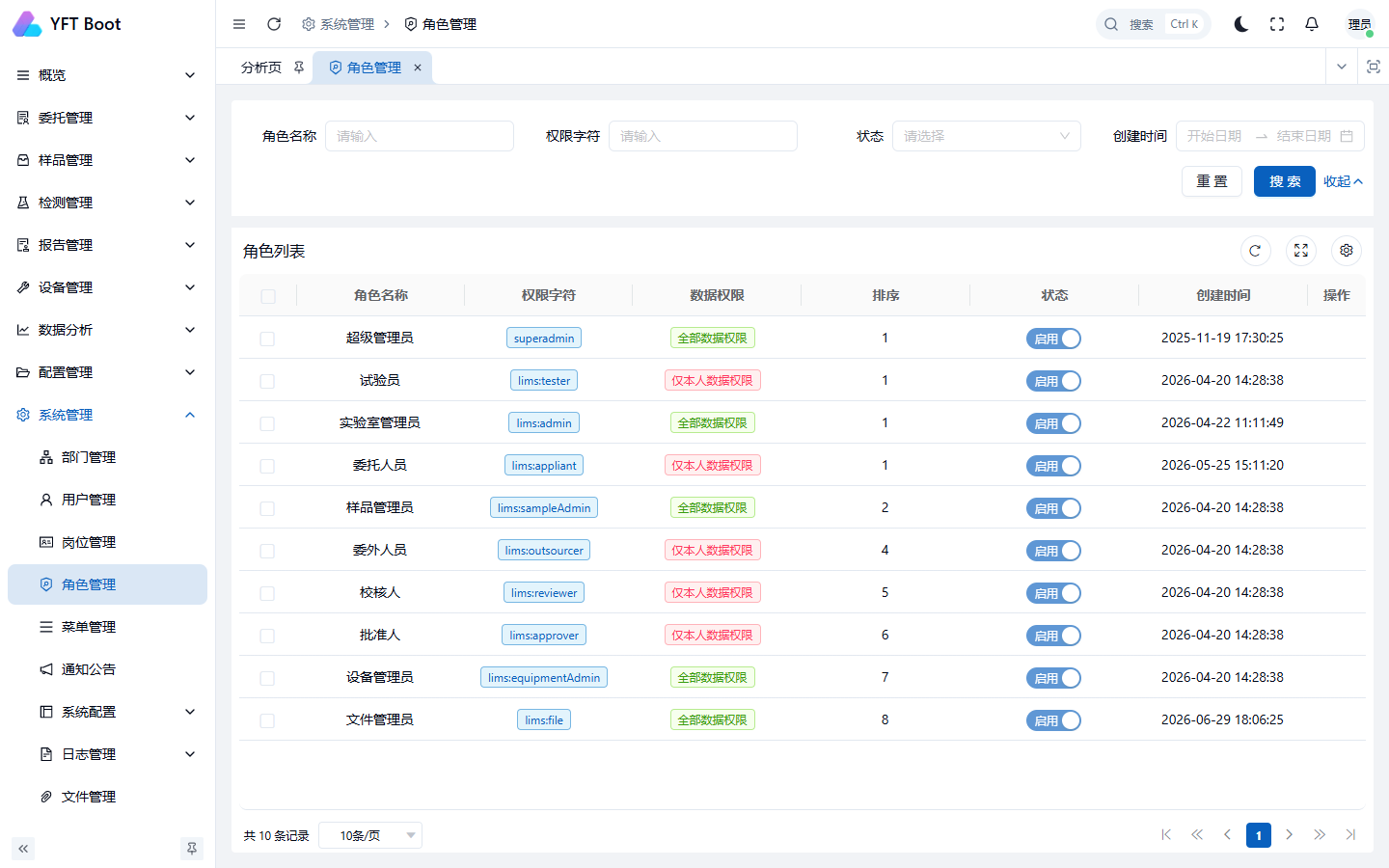This screenshot has height=868, width=1389.
Task: Collapse the 系统管理 sidebar menu
Action: point(107,415)
